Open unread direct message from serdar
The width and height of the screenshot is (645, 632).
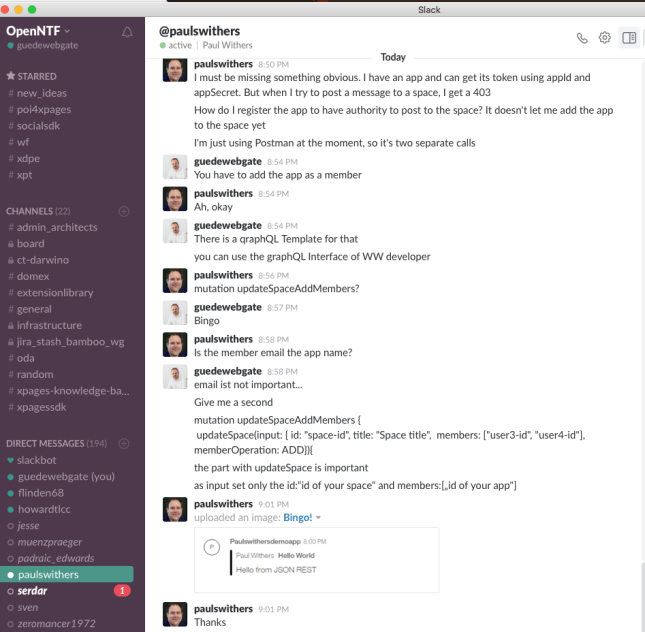tap(27, 591)
